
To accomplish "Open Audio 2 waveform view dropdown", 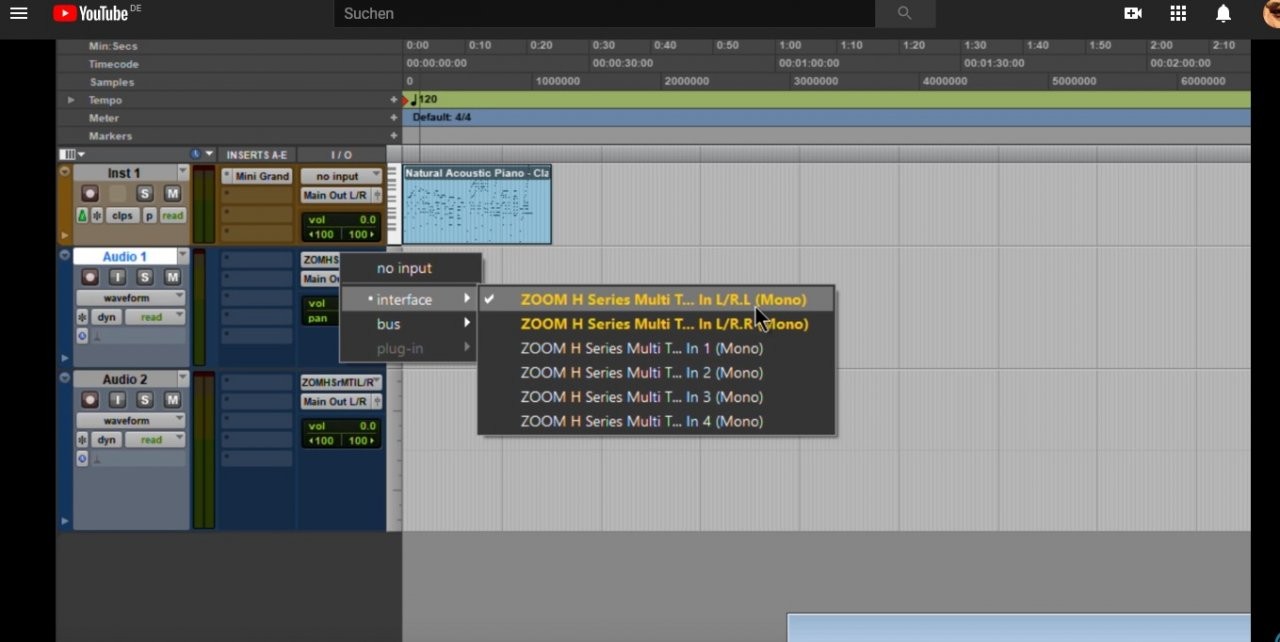I will [131, 421].
